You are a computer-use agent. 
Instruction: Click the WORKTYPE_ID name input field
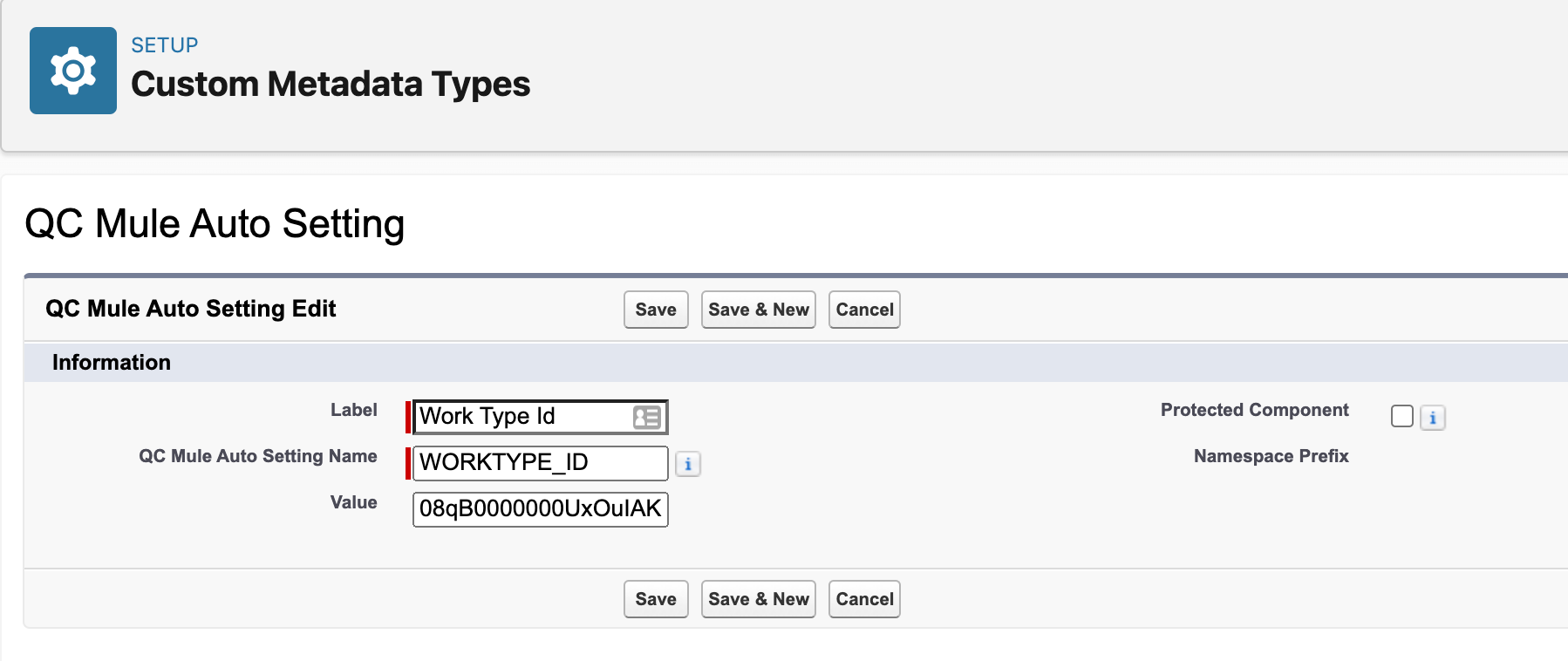[x=540, y=463]
